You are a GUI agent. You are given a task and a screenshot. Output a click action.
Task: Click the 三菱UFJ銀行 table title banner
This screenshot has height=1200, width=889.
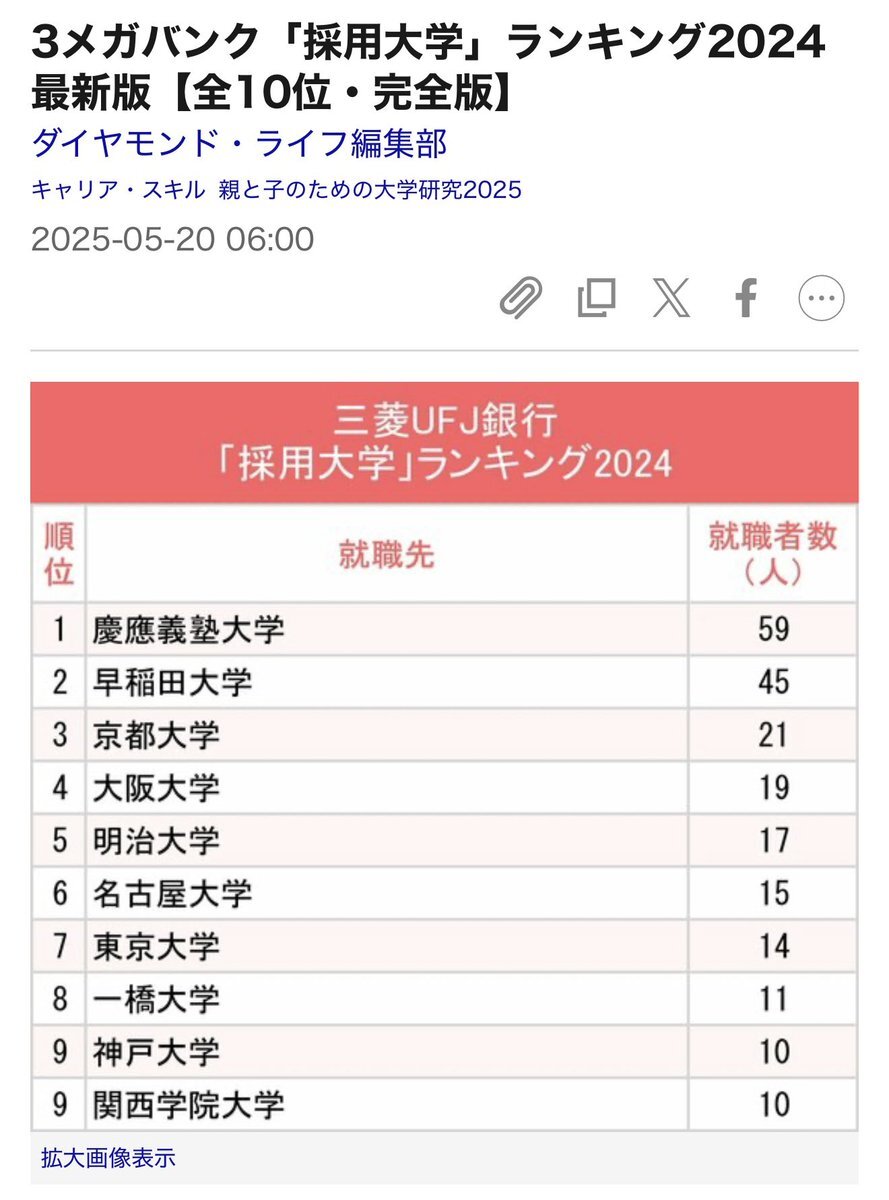coord(444,442)
